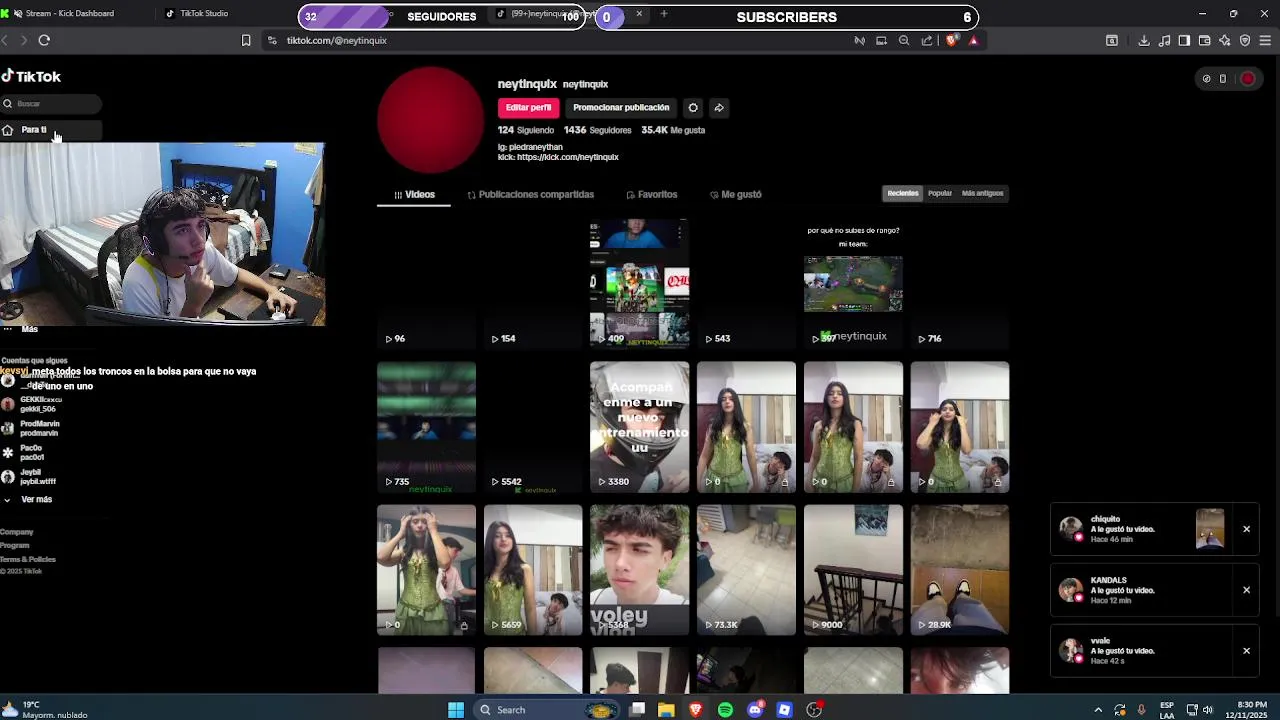
Task: Open Spotify from taskbar
Action: tap(725, 709)
